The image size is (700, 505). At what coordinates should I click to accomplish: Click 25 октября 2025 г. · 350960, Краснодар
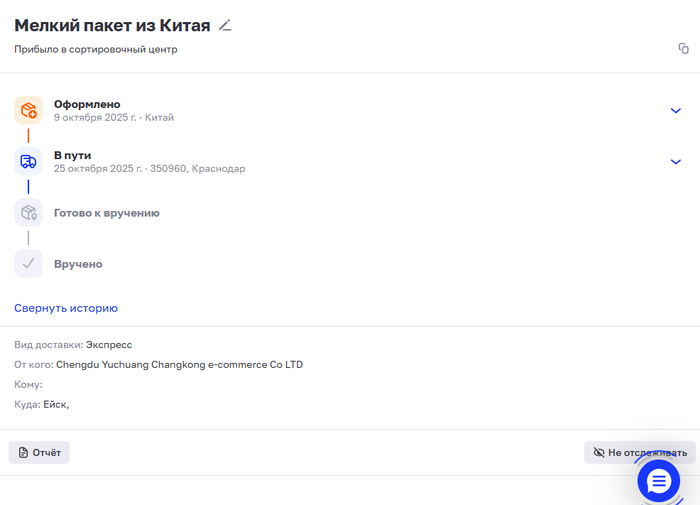click(x=150, y=168)
